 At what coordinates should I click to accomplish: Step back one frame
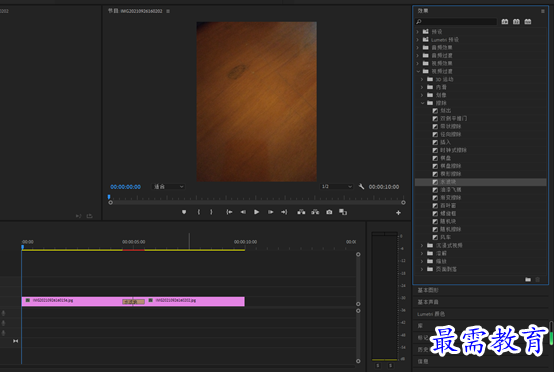click(243, 212)
